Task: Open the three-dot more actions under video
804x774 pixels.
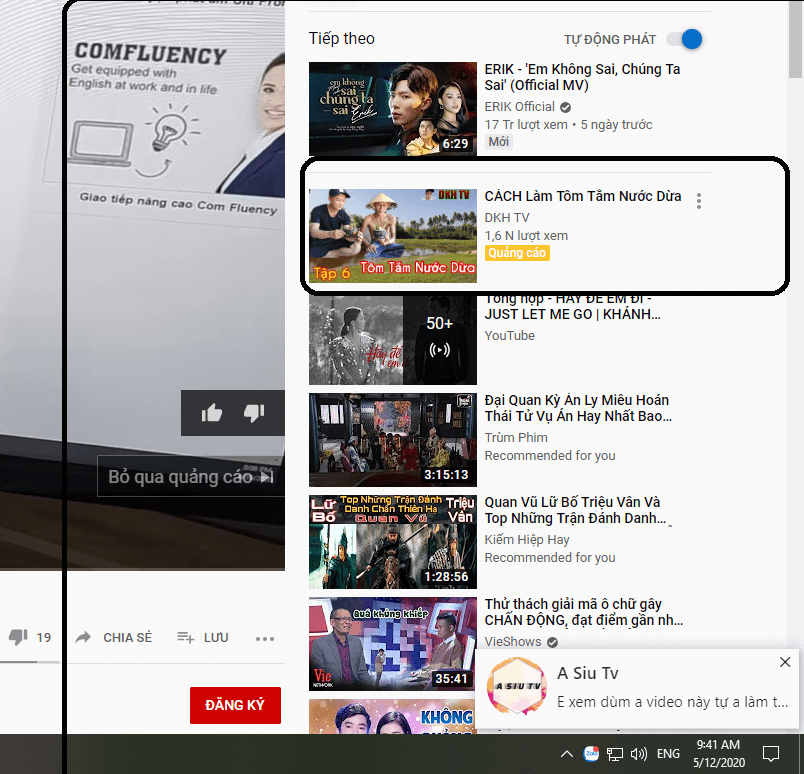Action: point(264,638)
